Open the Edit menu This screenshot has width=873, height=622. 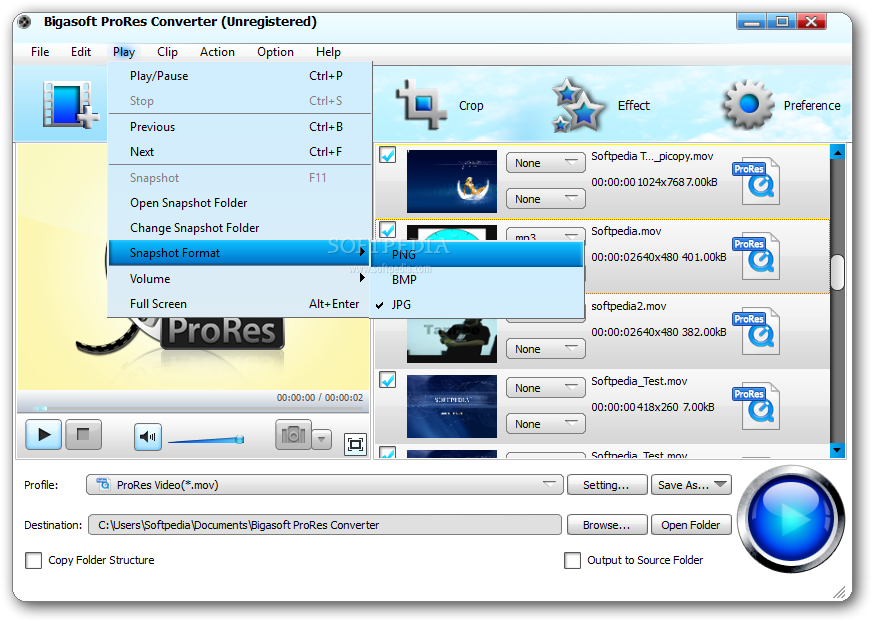tap(81, 52)
